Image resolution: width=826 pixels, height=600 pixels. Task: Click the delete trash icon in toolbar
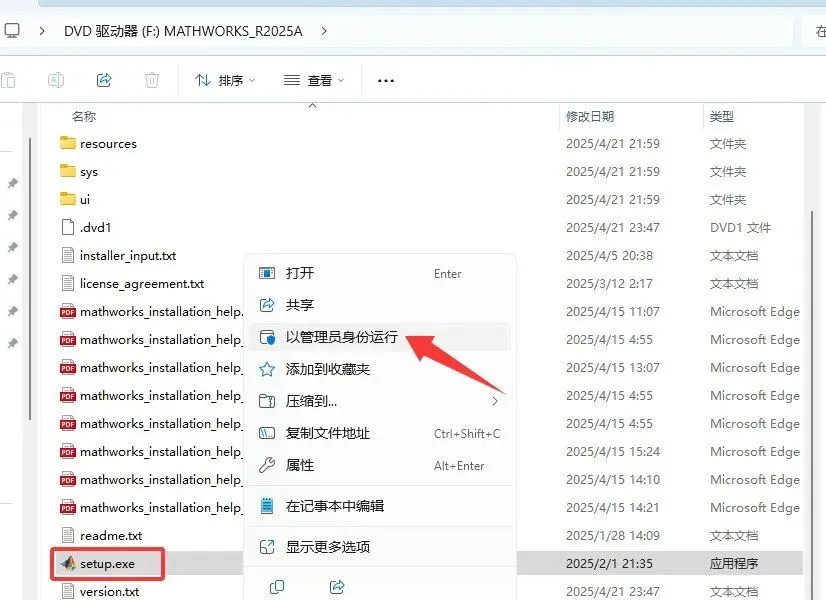click(152, 80)
